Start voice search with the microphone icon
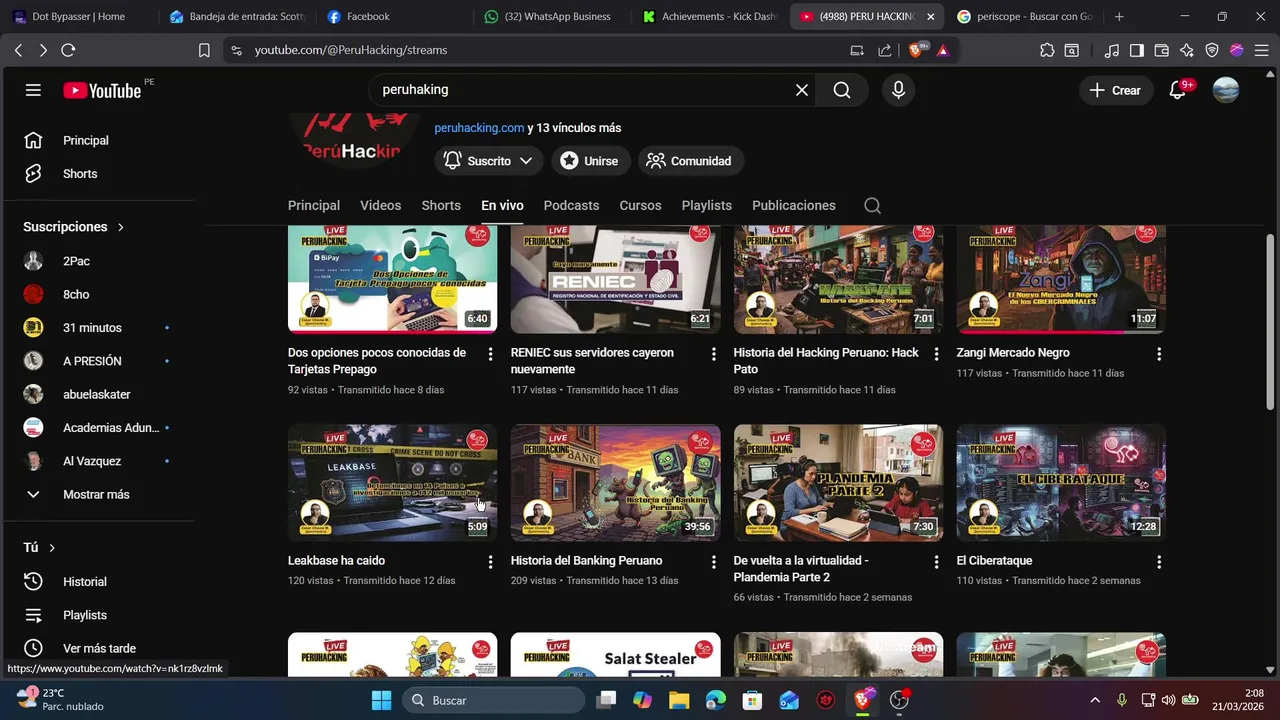This screenshot has height=720, width=1280. (898, 90)
